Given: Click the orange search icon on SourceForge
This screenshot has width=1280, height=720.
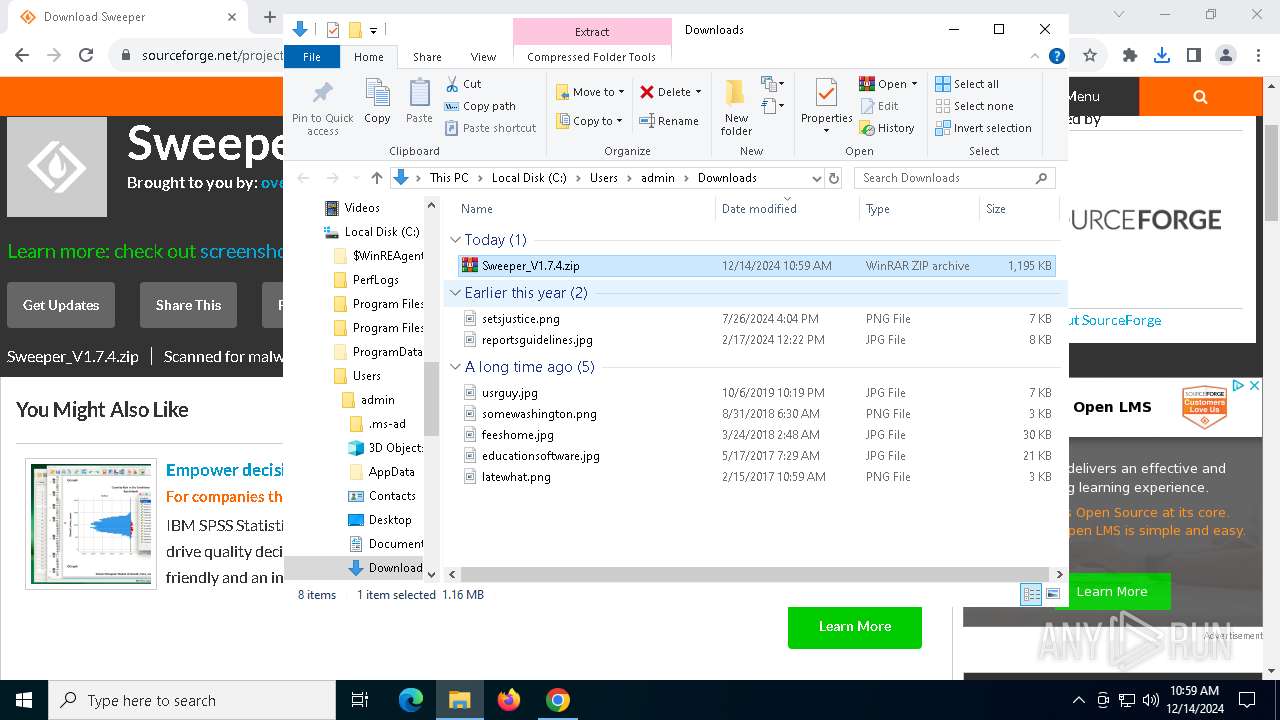Looking at the screenshot, I should click(x=1200, y=97).
